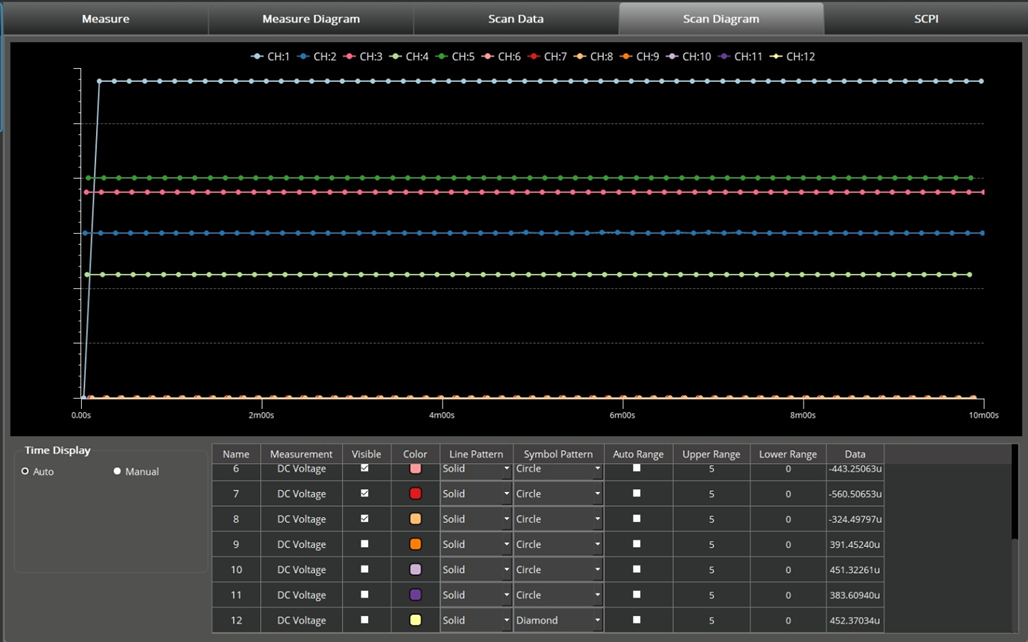Click the CH:6 legend entry
The height and width of the screenshot is (642, 1028).
click(x=501, y=56)
